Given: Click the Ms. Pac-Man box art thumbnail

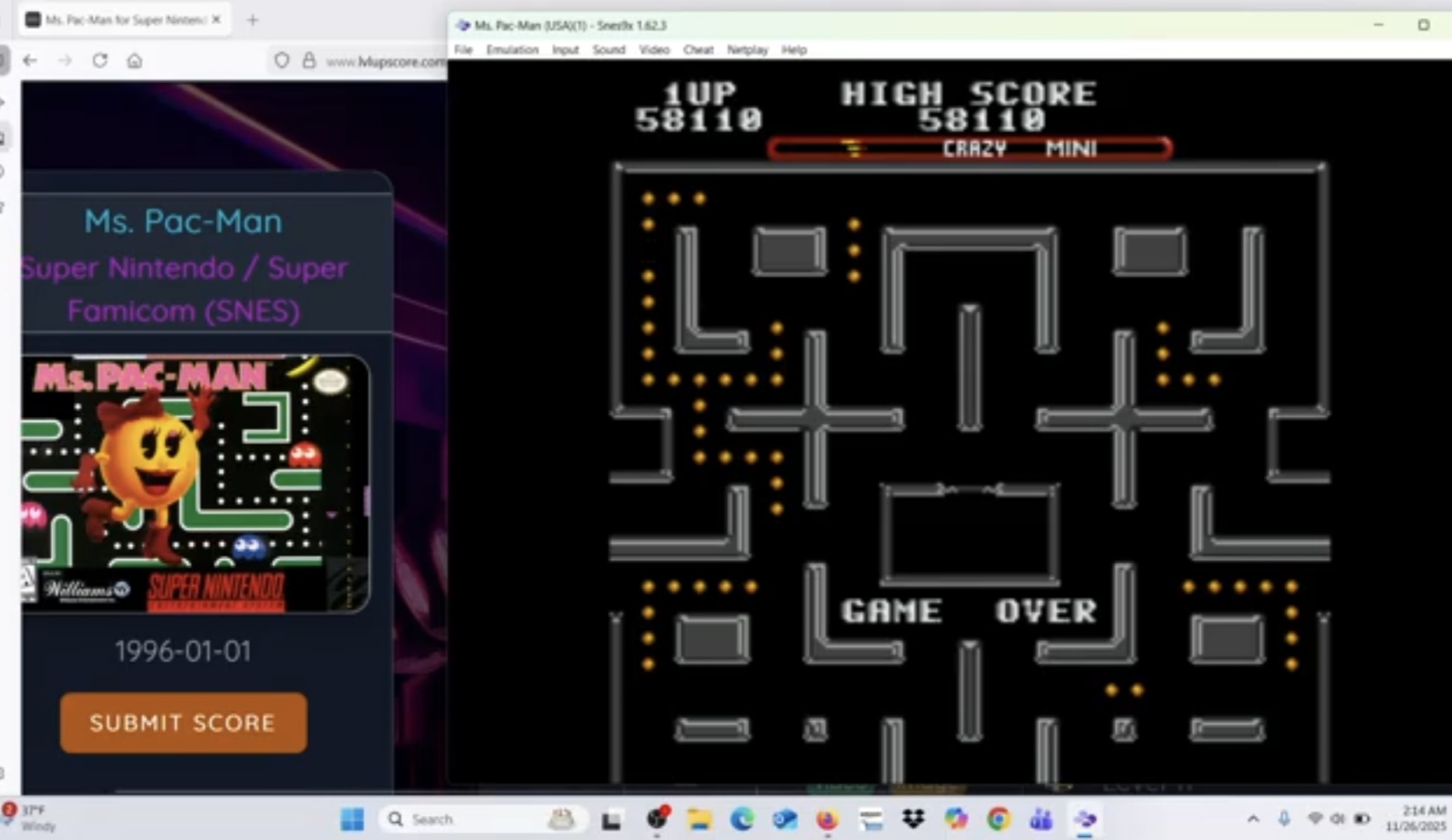Looking at the screenshot, I should tap(194, 484).
